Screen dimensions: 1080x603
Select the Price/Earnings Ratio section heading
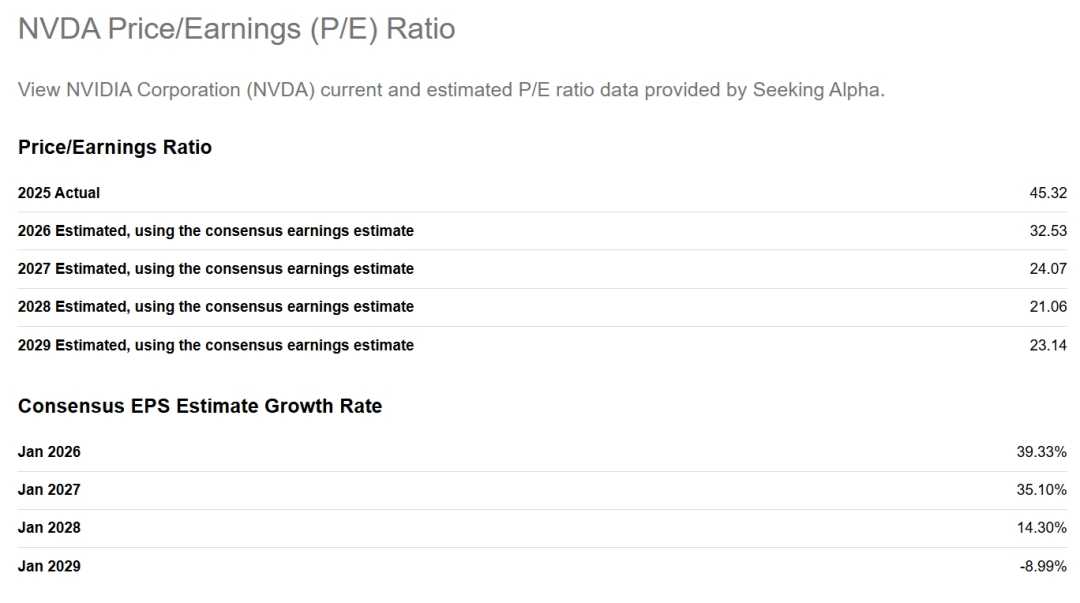pyautogui.click(x=115, y=147)
